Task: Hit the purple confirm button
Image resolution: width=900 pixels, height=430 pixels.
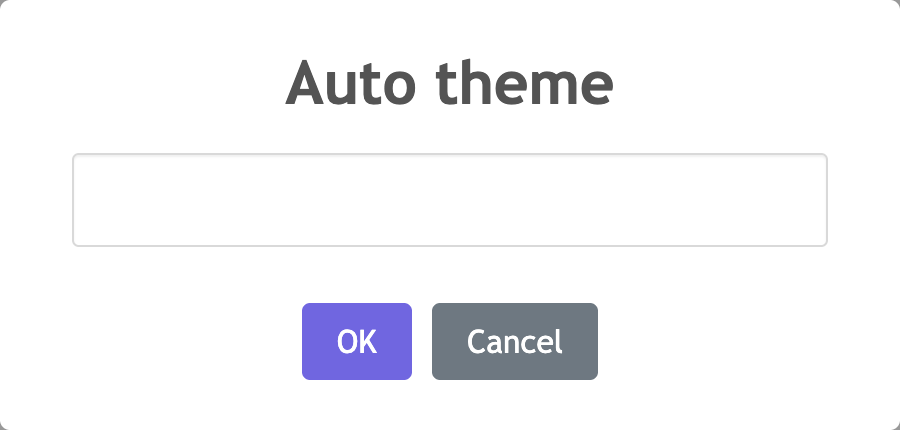Action: coord(357,342)
